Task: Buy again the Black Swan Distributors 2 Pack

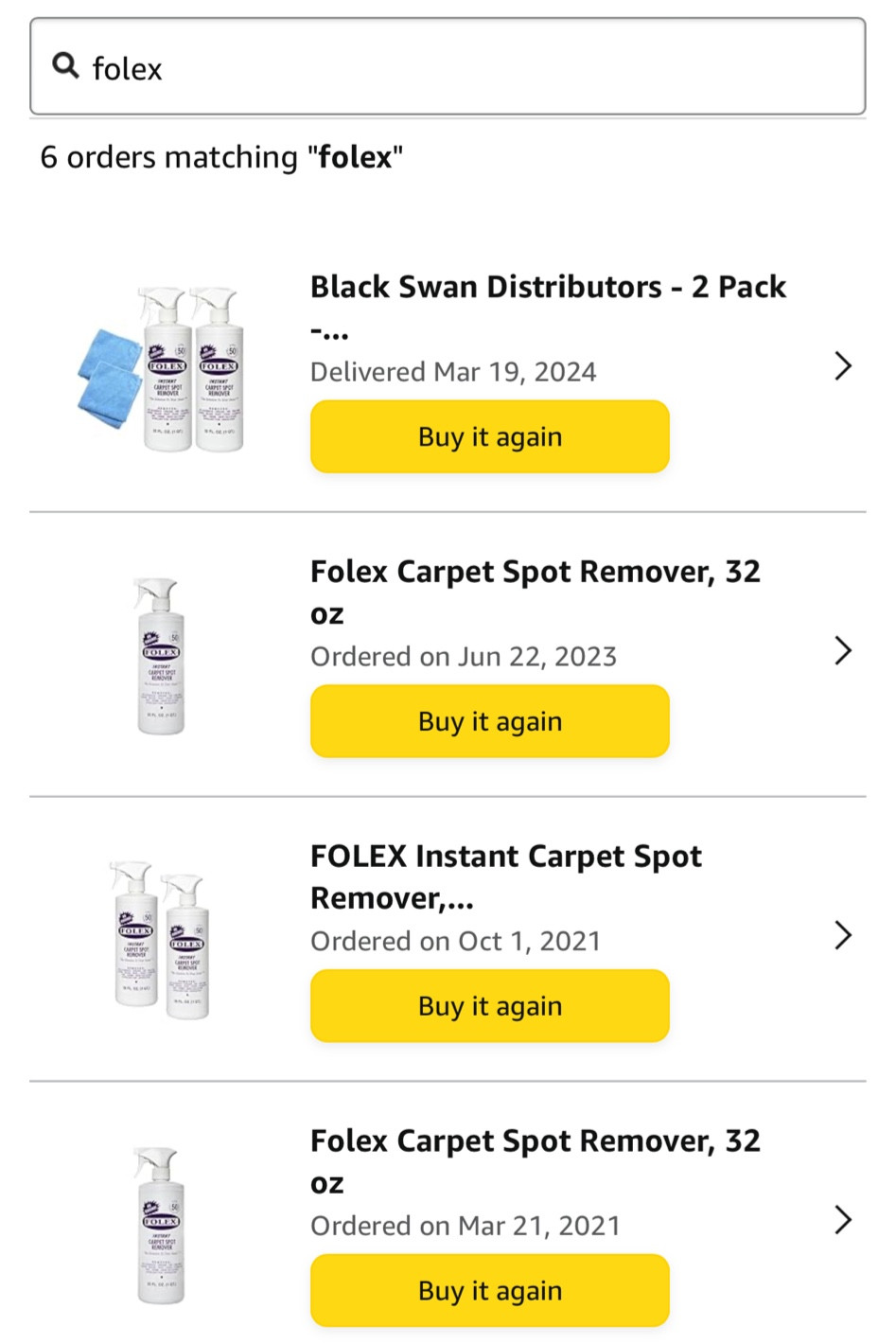Action: (x=489, y=437)
